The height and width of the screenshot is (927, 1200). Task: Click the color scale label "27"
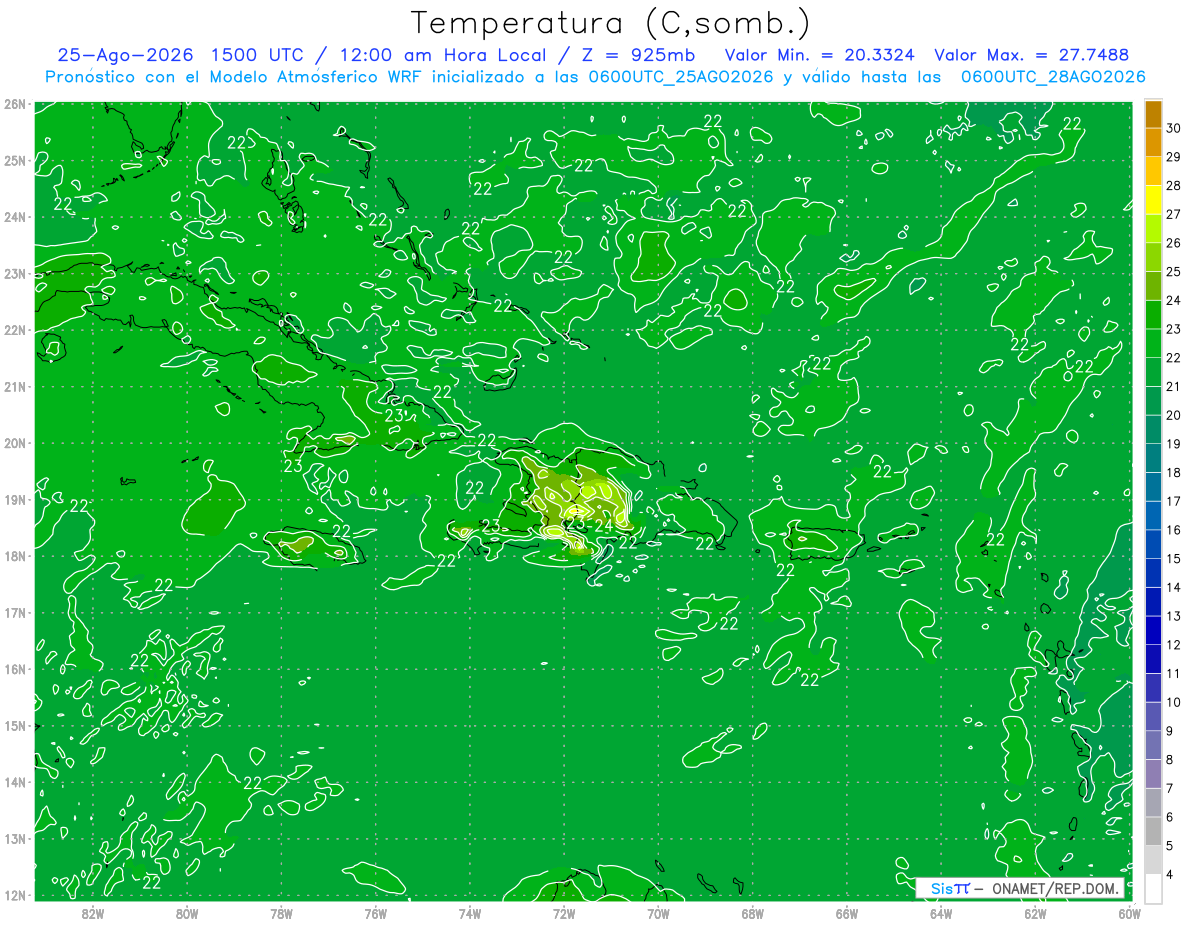point(1173,214)
